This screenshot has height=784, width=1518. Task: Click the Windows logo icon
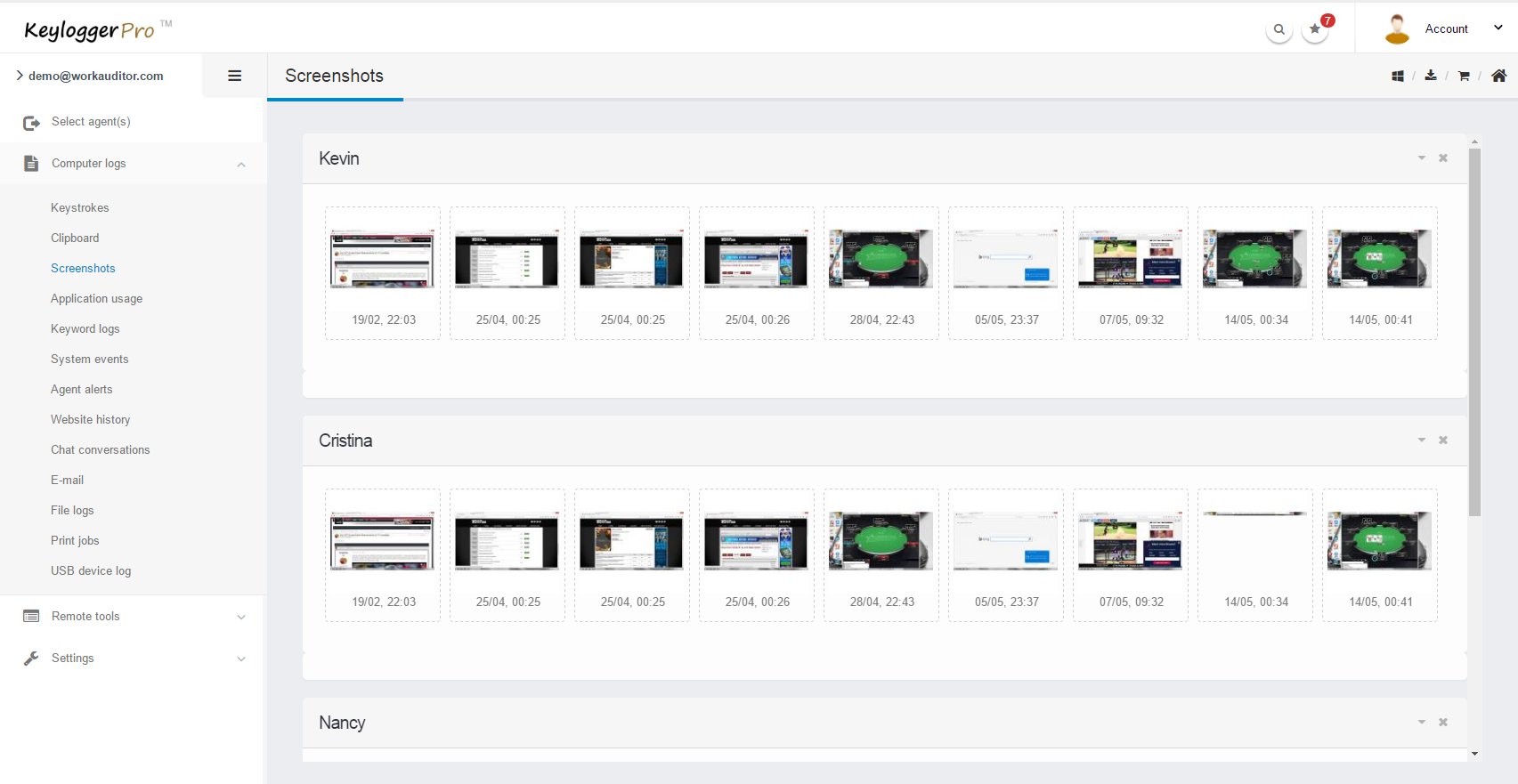(1398, 77)
